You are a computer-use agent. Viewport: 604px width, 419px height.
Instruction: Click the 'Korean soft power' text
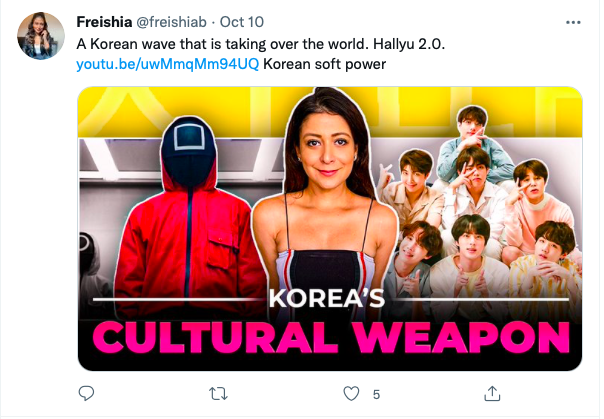[x=325, y=64]
